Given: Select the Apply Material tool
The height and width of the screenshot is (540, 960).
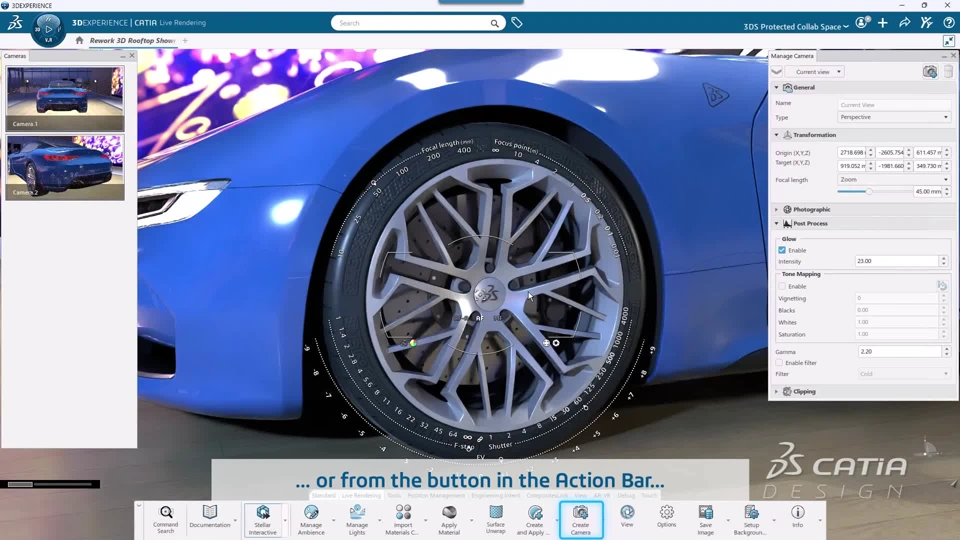Looking at the screenshot, I should pos(449,520).
